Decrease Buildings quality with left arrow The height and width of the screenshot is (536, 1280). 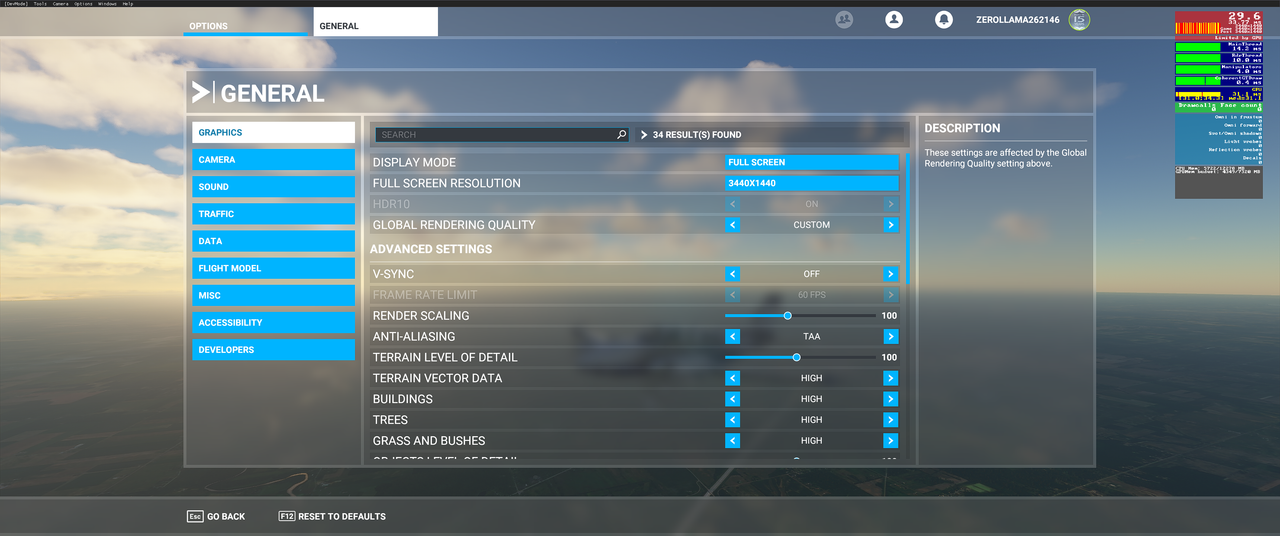point(732,399)
